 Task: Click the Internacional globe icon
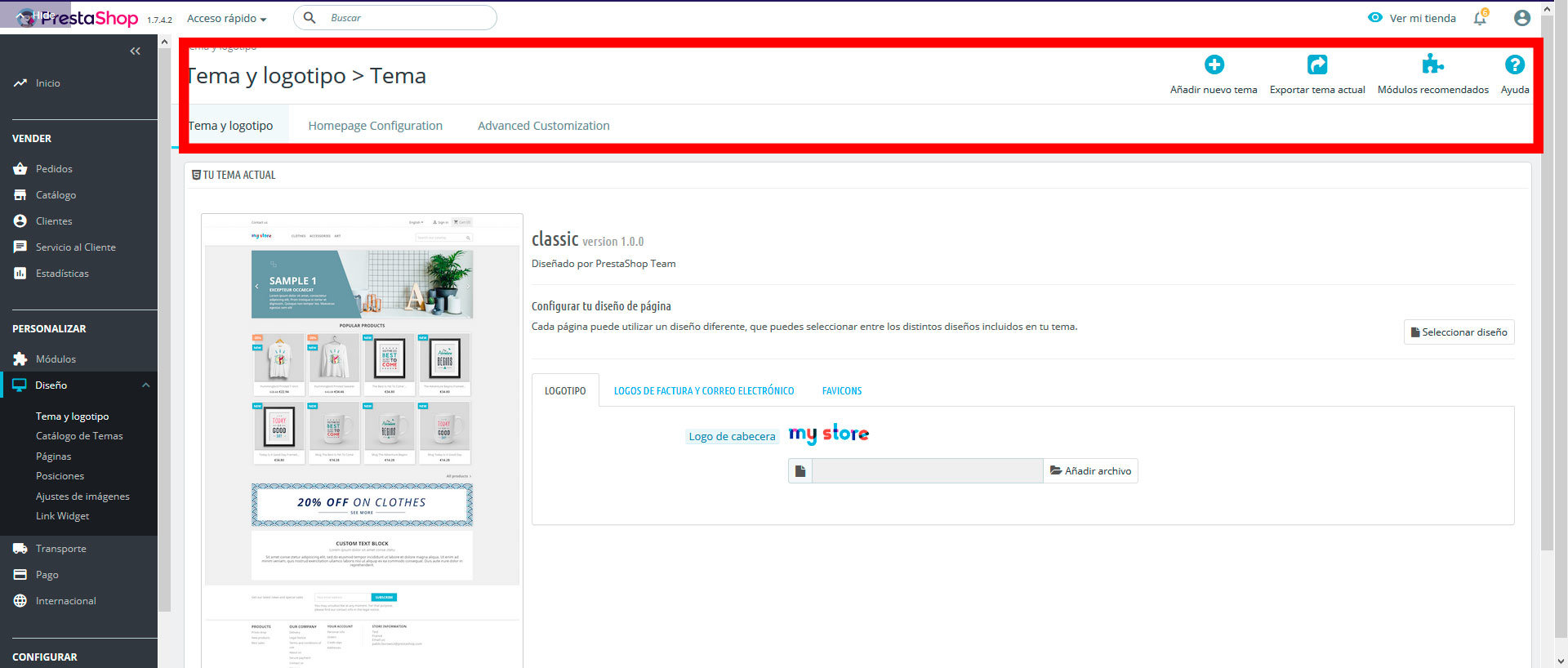pyautogui.click(x=20, y=601)
